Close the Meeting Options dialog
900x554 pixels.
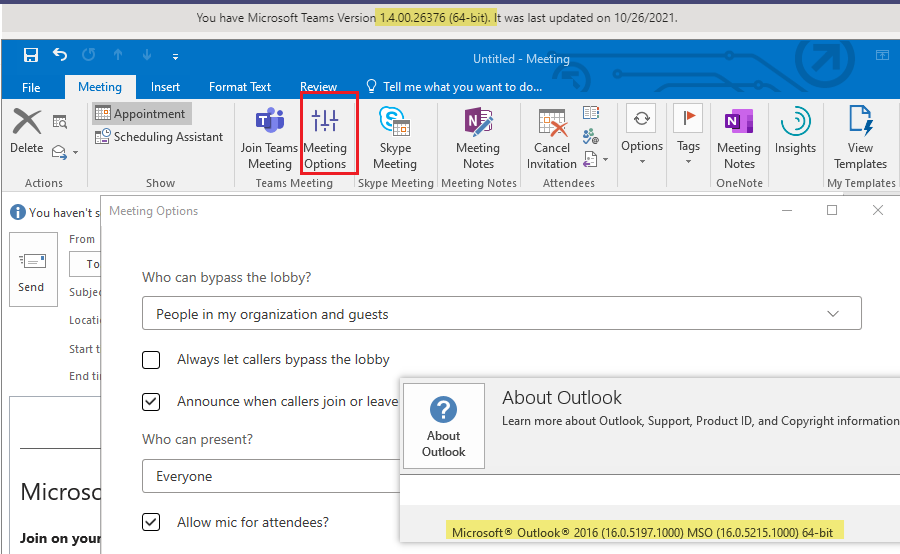pyautogui.click(x=878, y=210)
